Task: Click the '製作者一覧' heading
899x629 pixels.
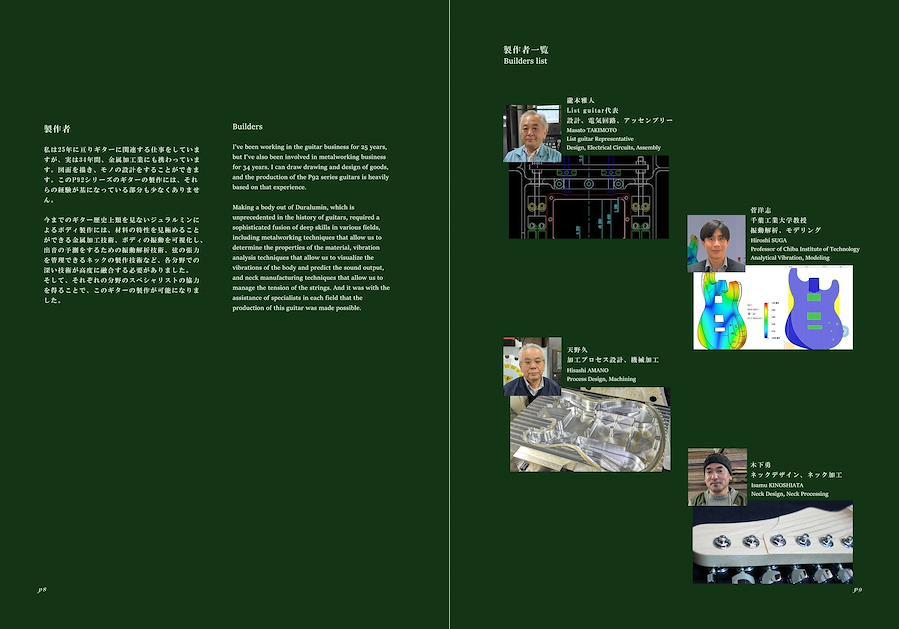Action: (x=525, y=49)
